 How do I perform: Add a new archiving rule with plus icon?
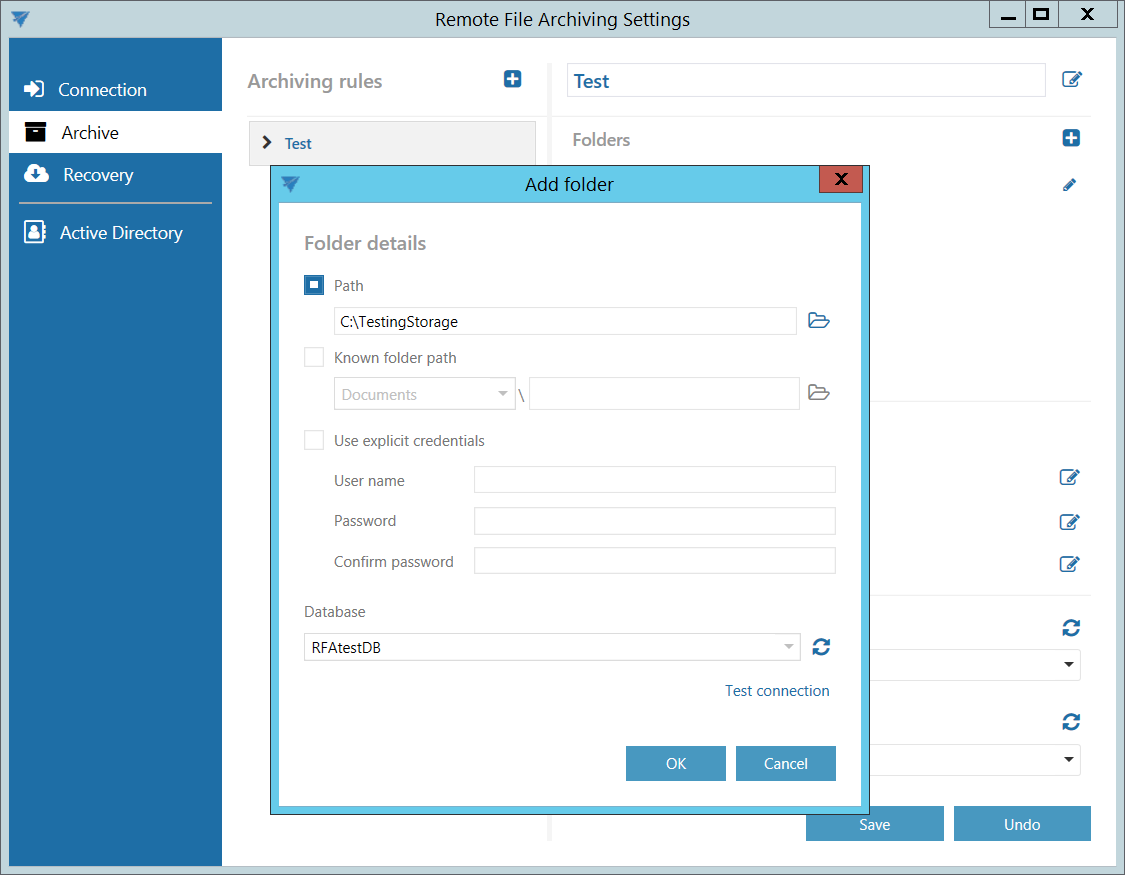[x=512, y=79]
